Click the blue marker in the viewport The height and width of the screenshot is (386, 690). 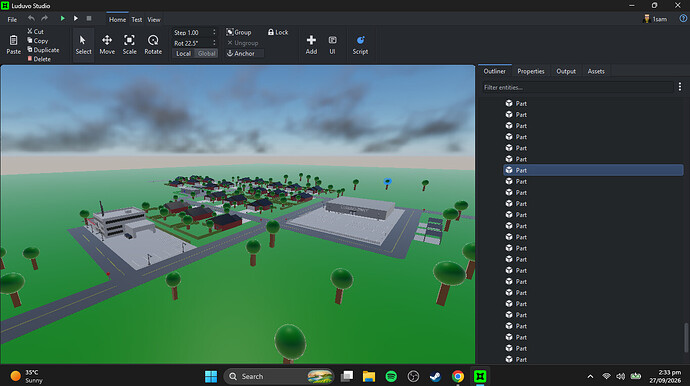[x=387, y=181]
